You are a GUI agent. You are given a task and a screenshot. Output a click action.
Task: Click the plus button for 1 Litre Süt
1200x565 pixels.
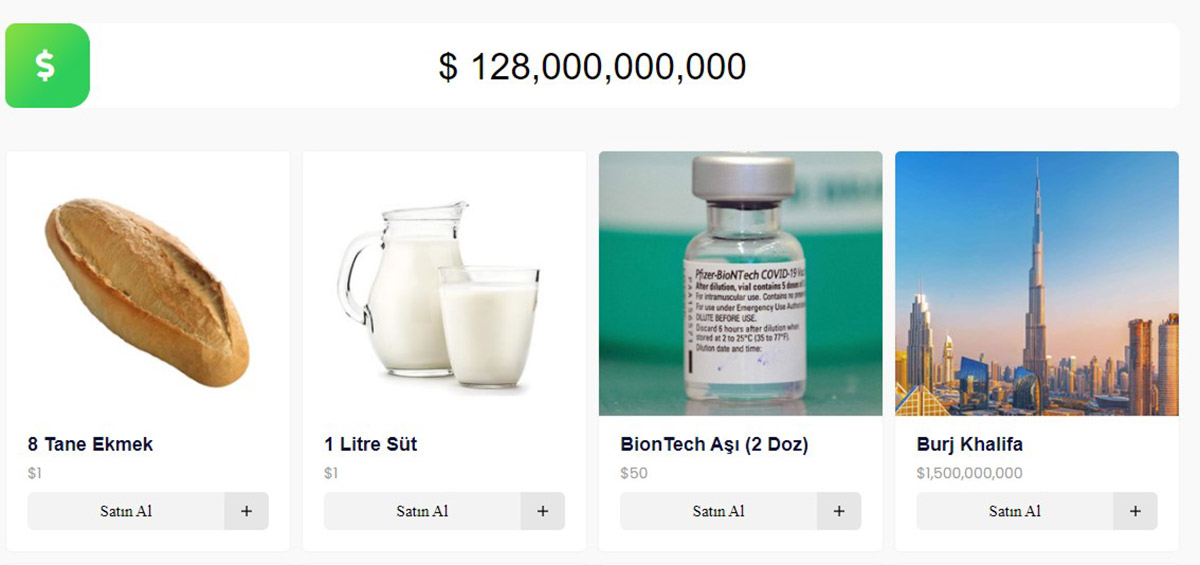coord(542,511)
